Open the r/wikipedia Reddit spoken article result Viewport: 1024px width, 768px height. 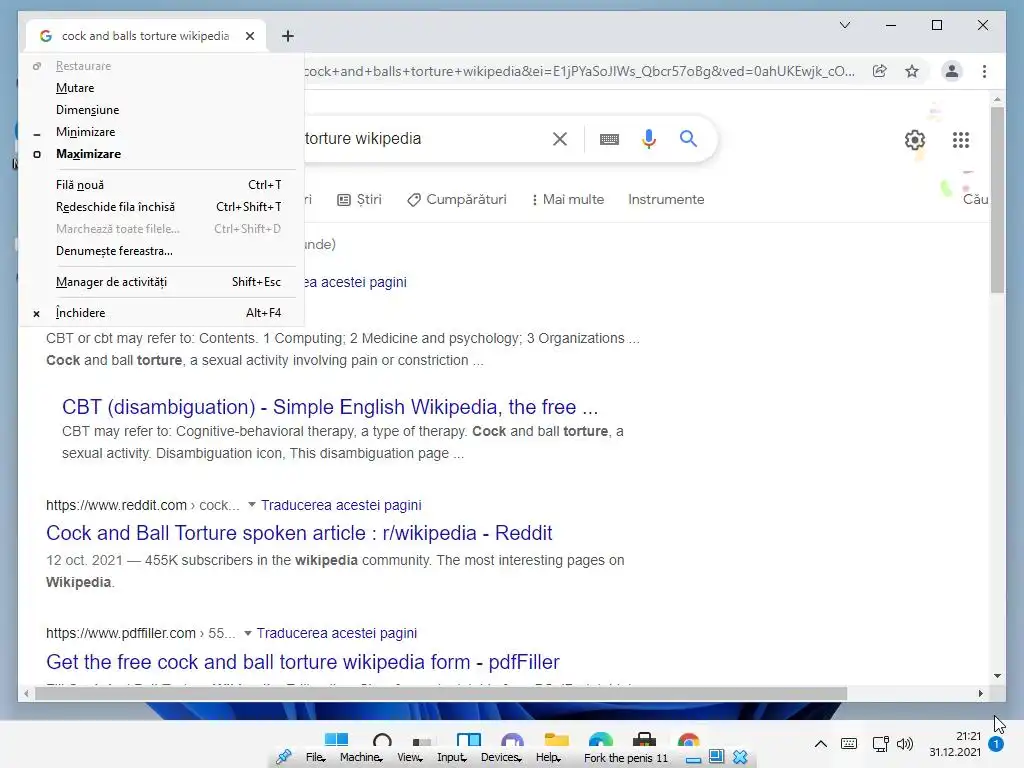(x=299, y=533)
